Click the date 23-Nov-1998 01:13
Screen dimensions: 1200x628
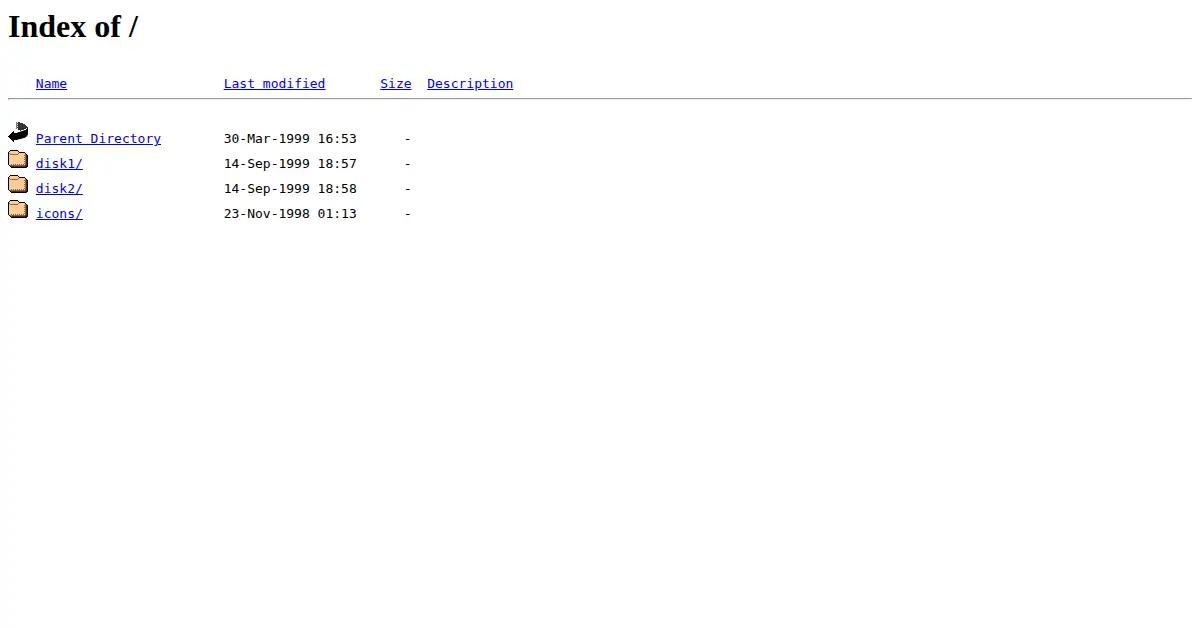click(290, 214)
